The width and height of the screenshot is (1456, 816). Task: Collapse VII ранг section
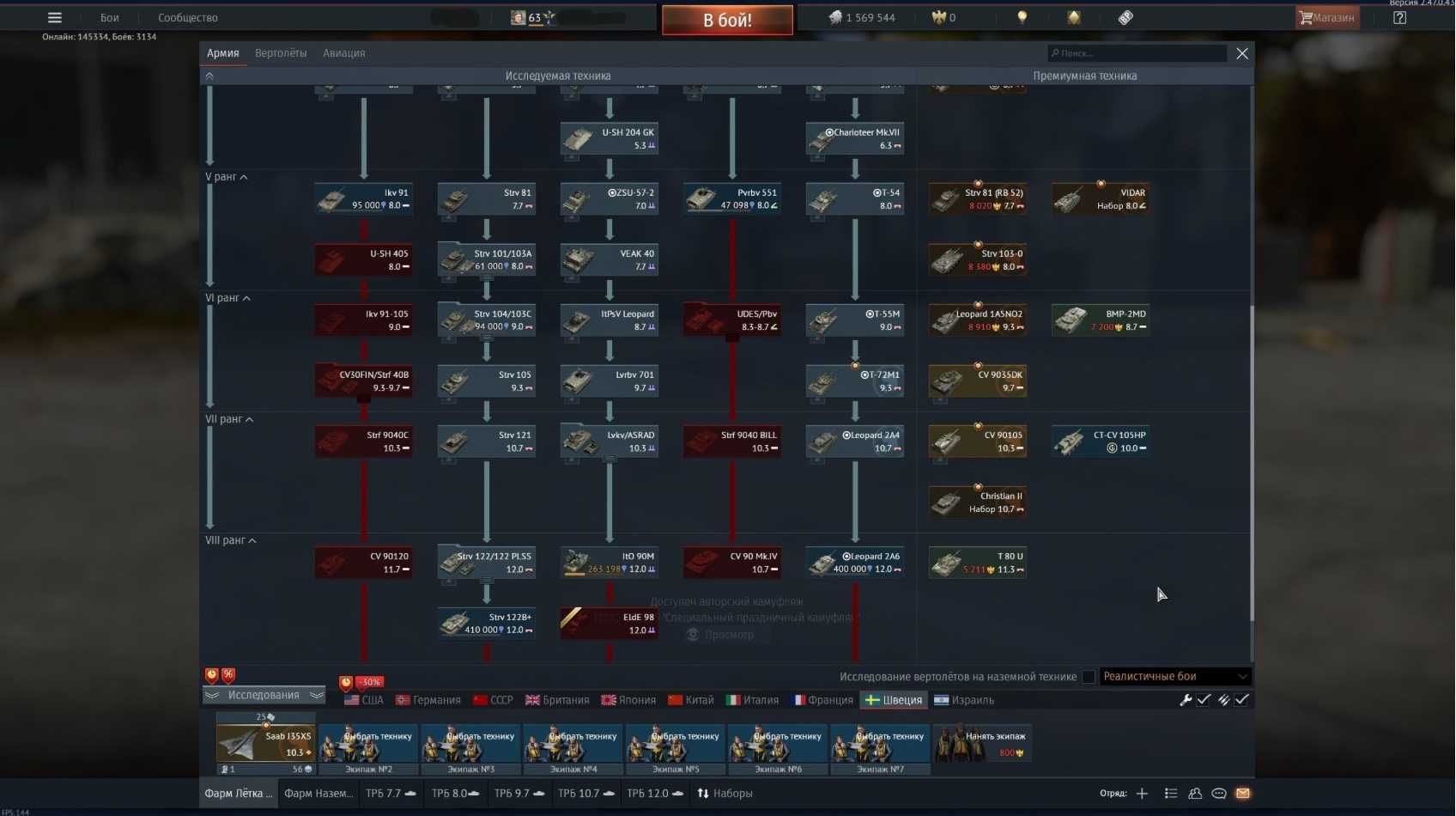pyautogui.click(x=229, y=419)
